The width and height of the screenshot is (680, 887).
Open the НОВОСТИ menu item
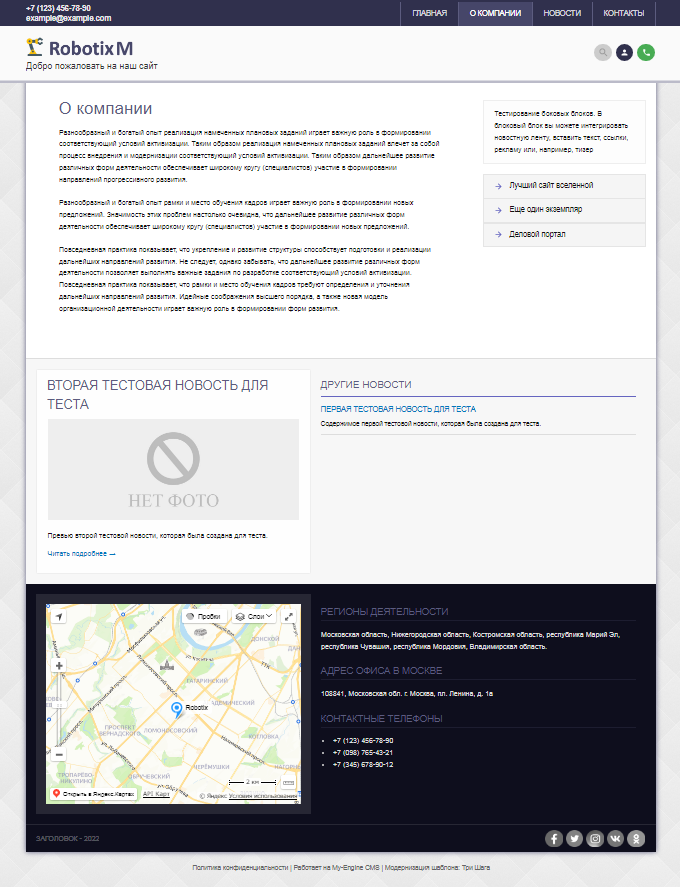coord(562,13)
